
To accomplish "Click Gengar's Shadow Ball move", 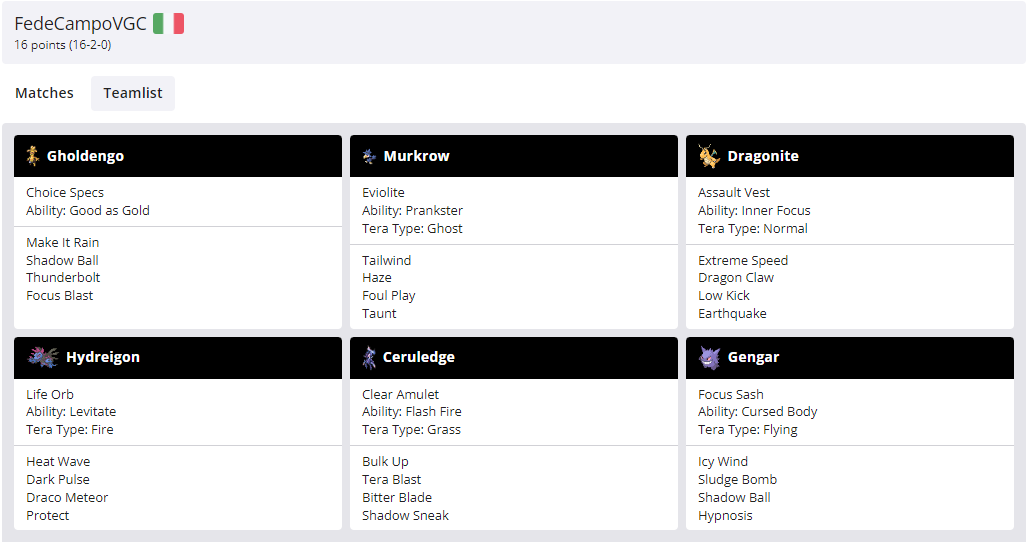I will coord(734,497).
